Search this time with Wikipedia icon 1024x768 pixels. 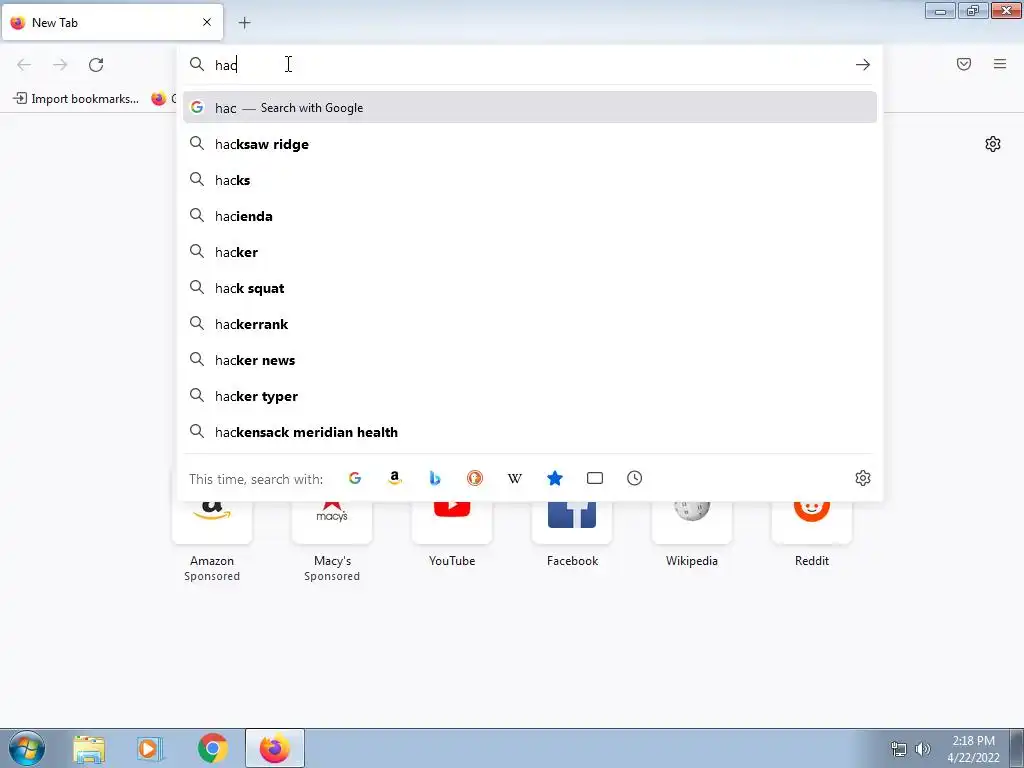pyautogui.click(x=515, y=478)
